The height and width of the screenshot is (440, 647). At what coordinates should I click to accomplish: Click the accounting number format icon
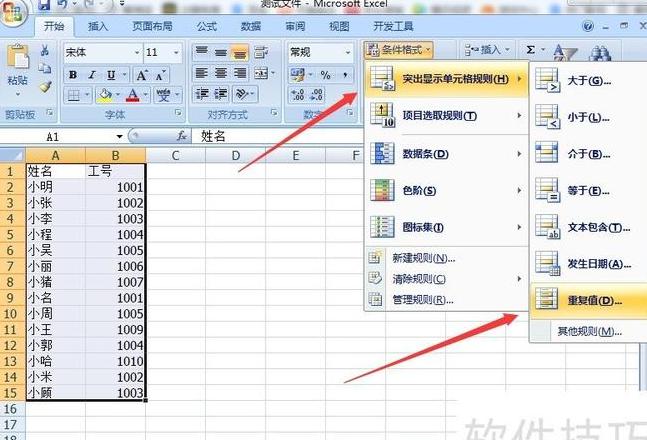tap(298, 75)
